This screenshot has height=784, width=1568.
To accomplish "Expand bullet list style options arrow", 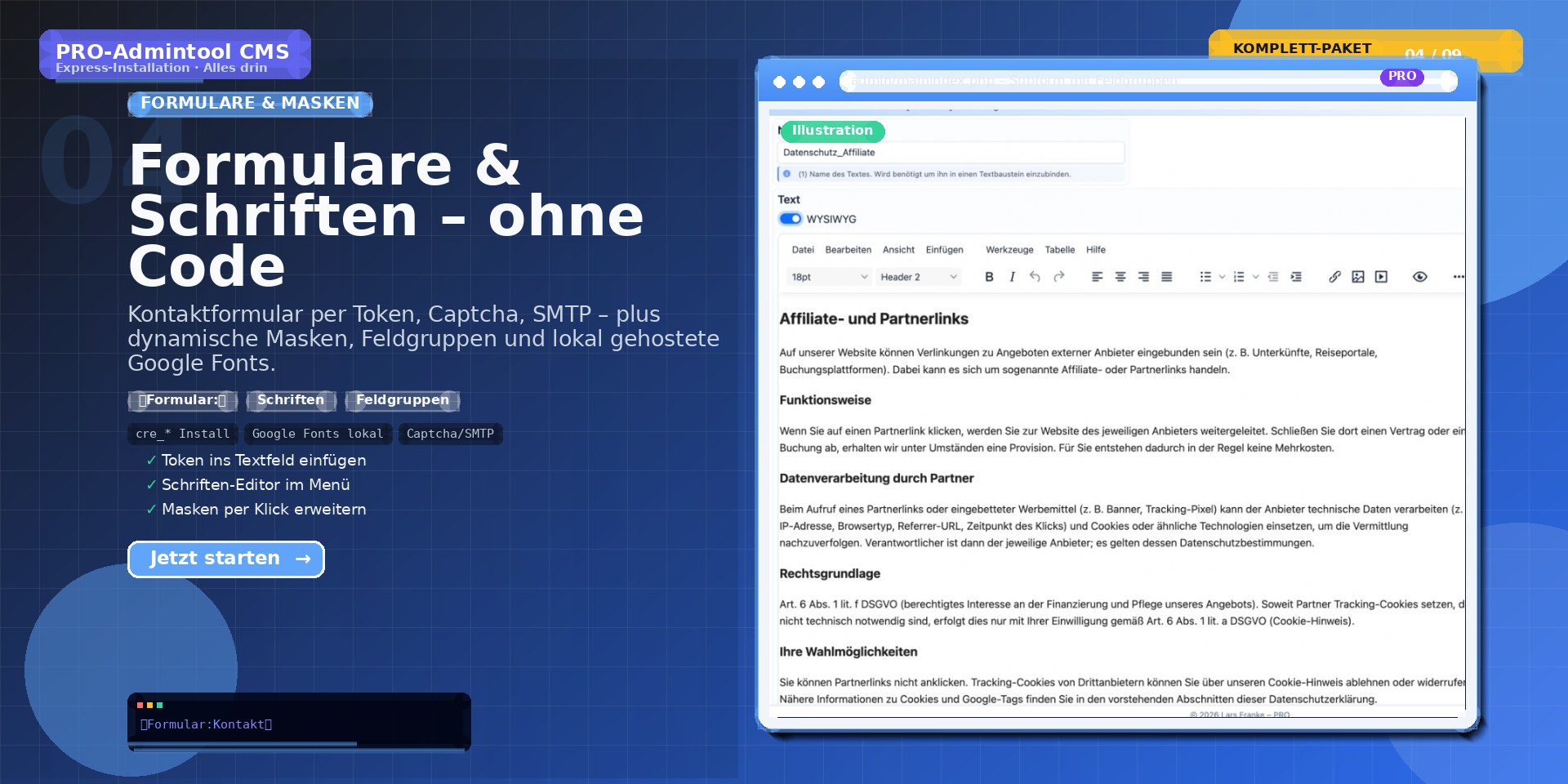I will tap(1222, 277).
